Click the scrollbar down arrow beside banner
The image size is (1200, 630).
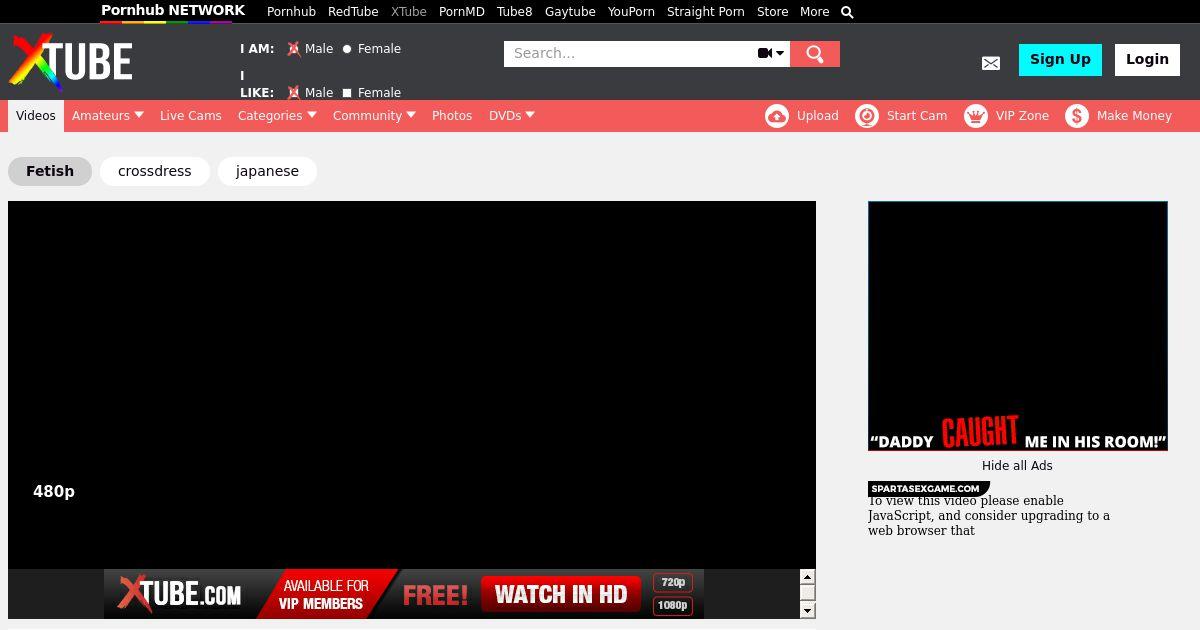807,610
